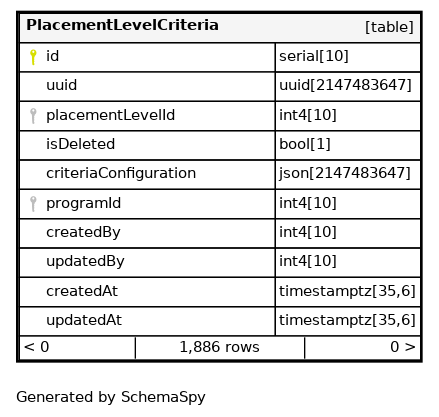
Task: Click the Generated by SchemaSpy text
Action: tap(111, 397)
